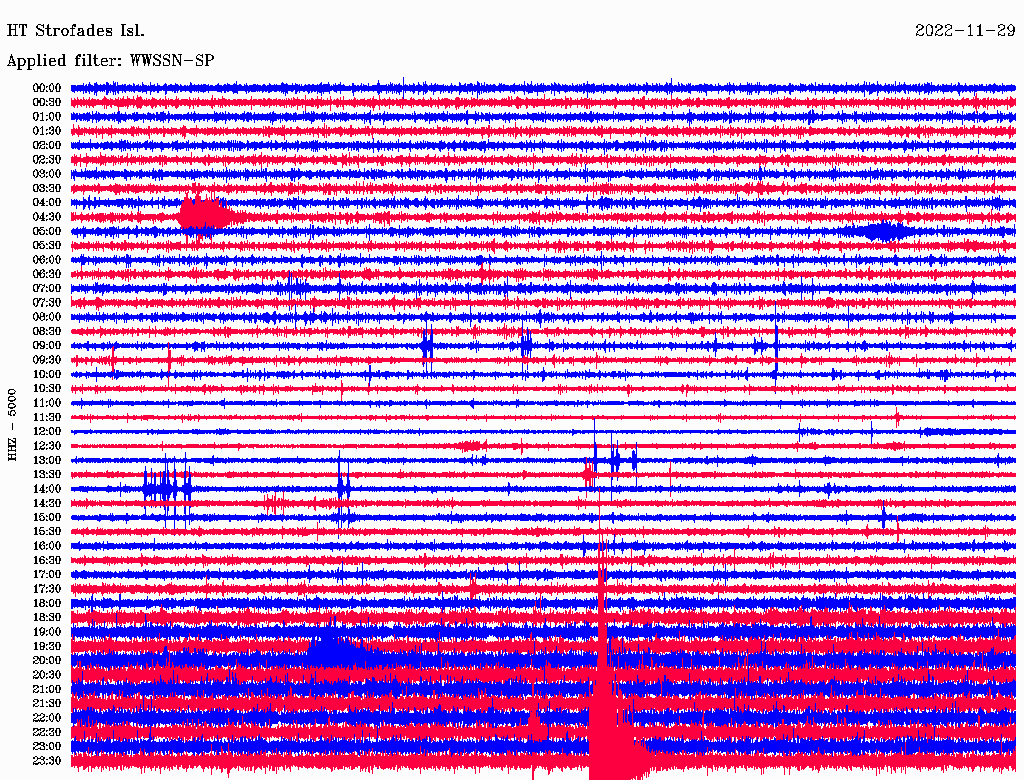Click the 00:30 time label
Viewport: 1024px width, 780px height.
point(47,102)
